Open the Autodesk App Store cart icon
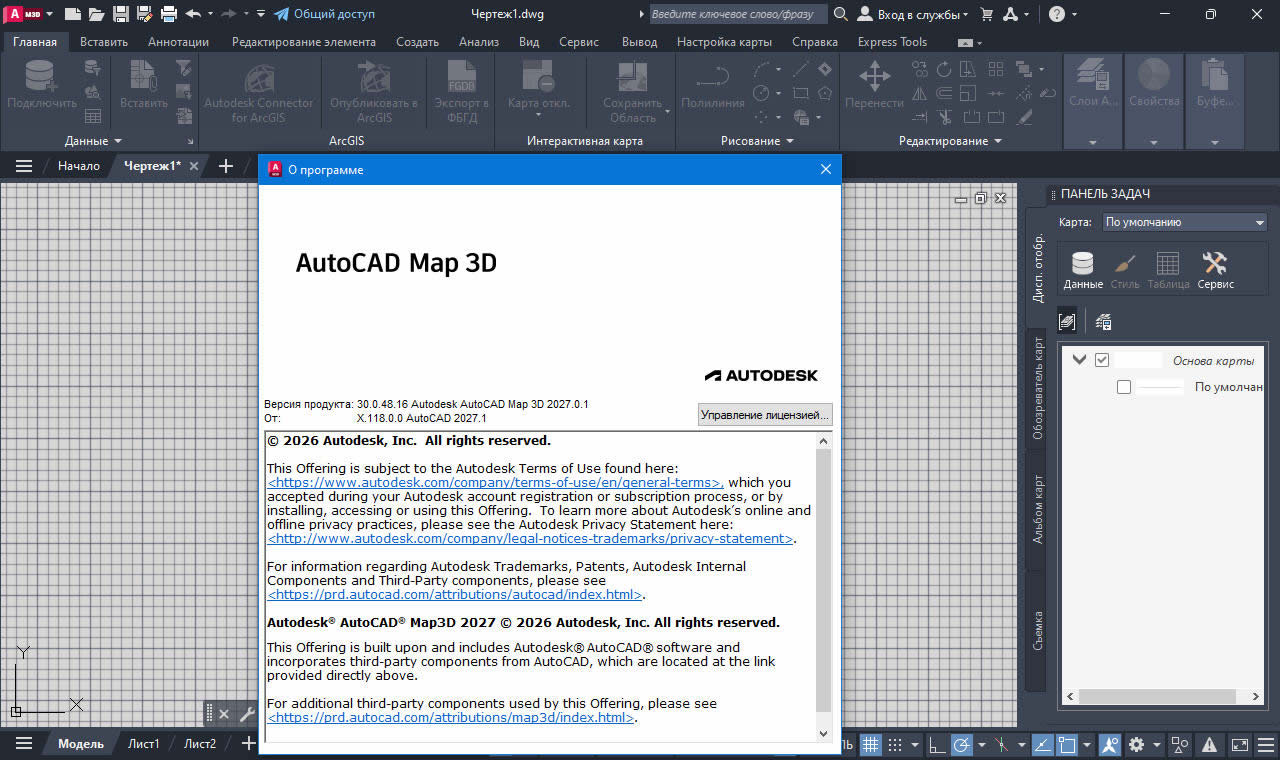The image size is (1280, 760). (987, 14)
